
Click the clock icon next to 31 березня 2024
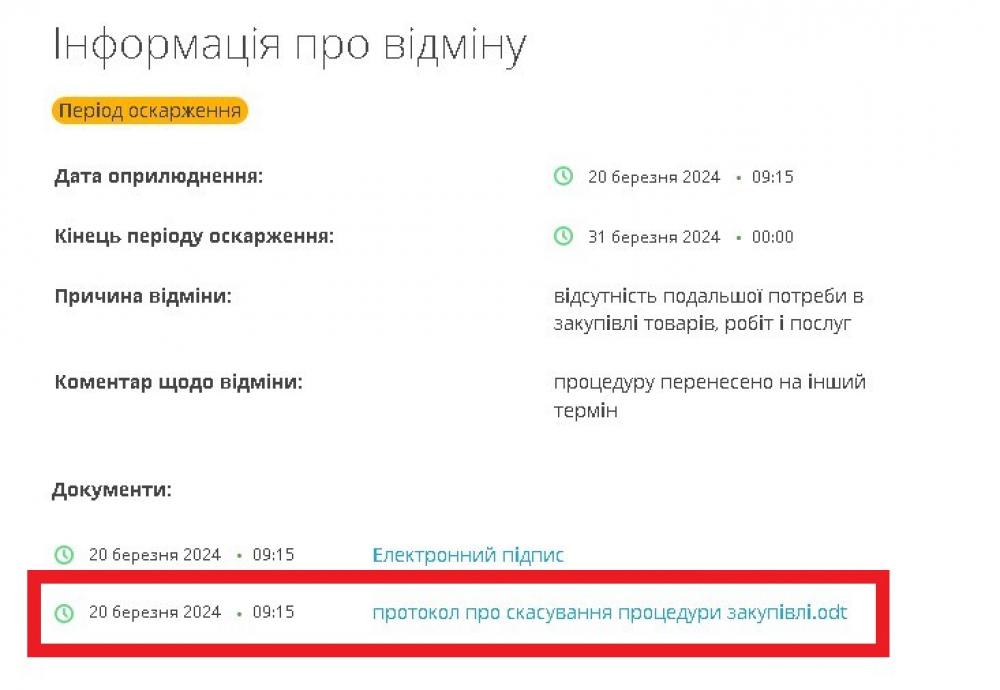click(x=563, y=237)
